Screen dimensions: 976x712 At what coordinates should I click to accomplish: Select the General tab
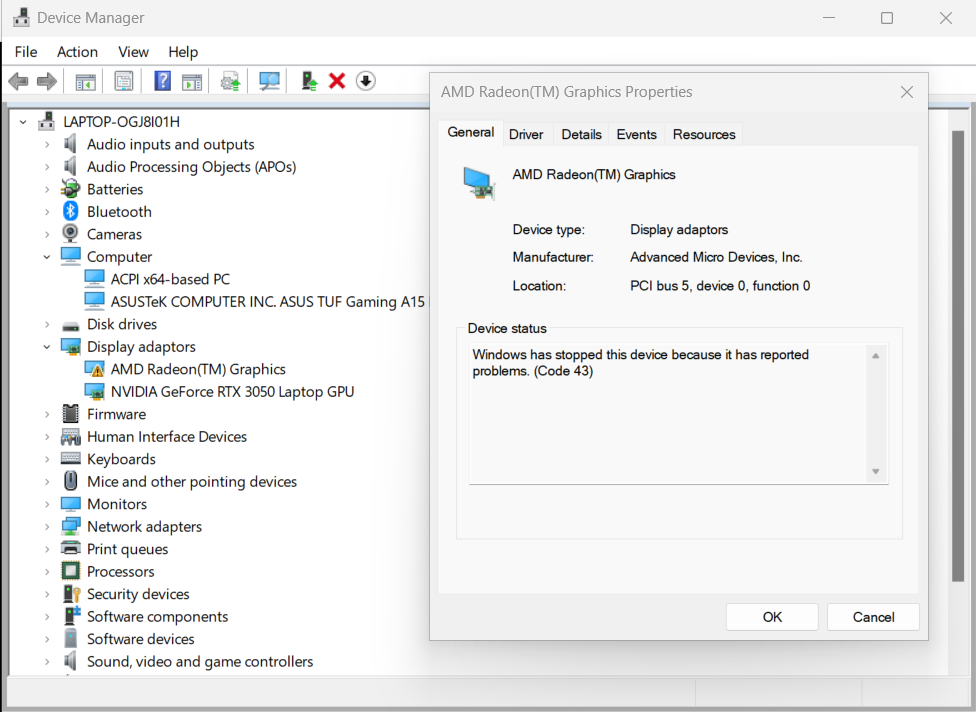point(471,133)
